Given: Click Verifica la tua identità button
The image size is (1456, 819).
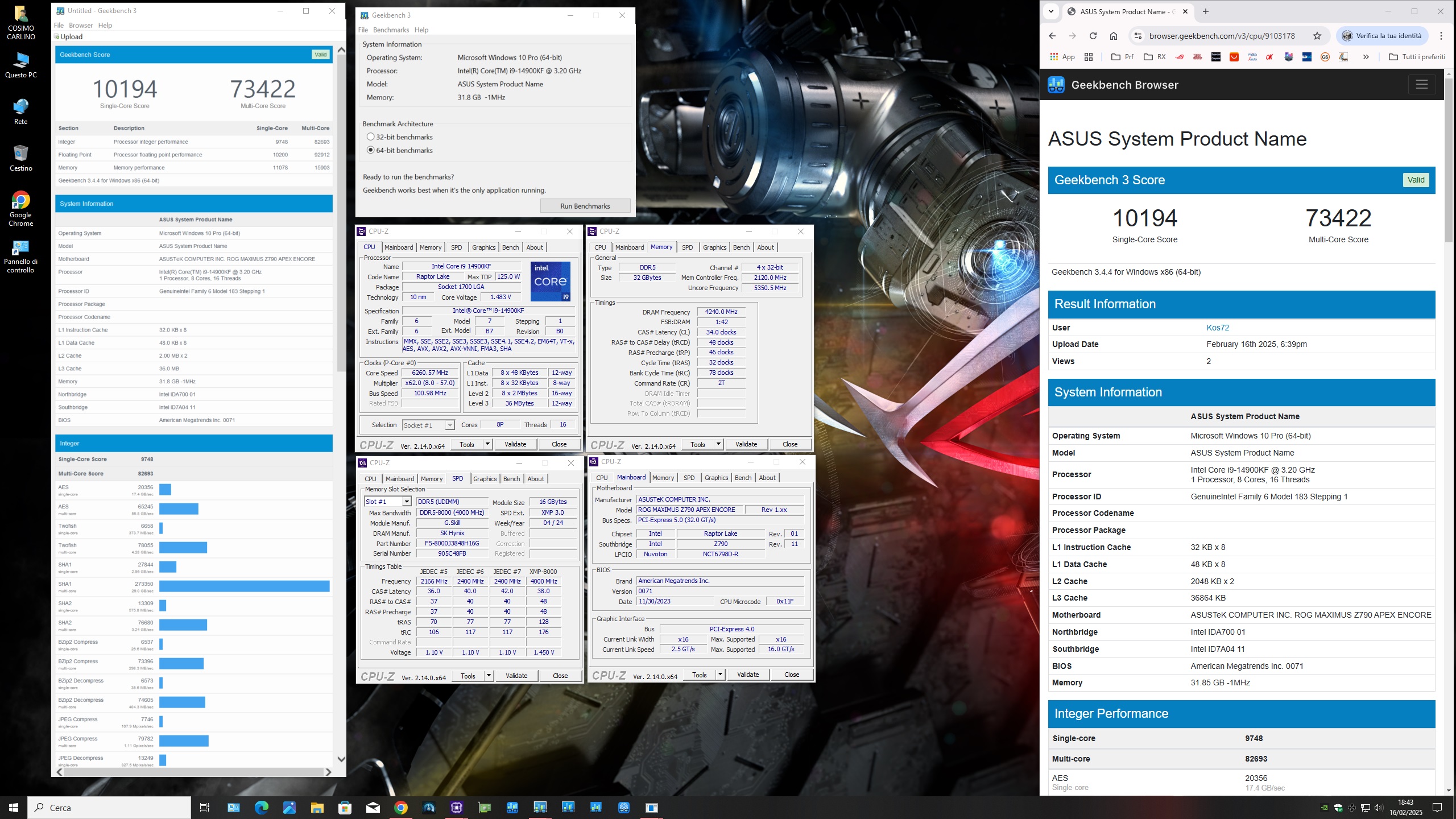Looking at the screenshot, I should 1382,36.
